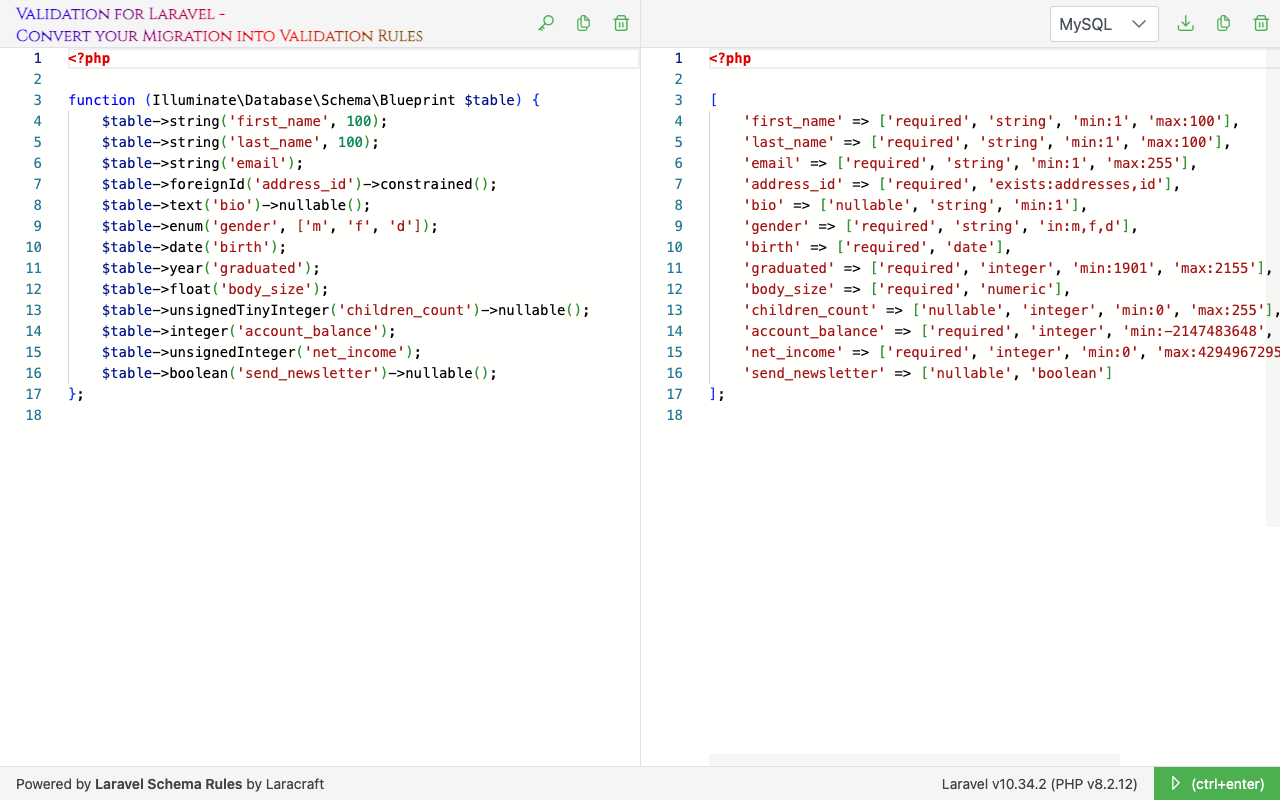Open the MySQL database driver dropdown
Viewport: 1280px width, 800px height.
pos(1104,24)
